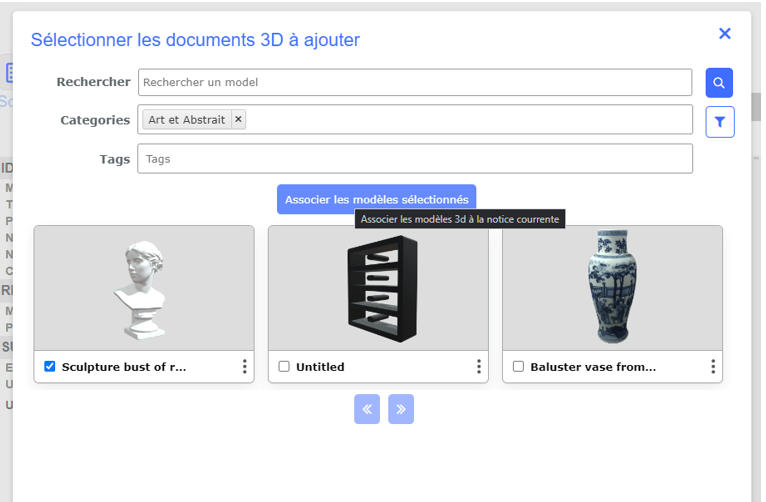Image resolution: width=766 pixels, height=502 pixels.
Task: Close the 3D document selection dialog
Action: [x=725, y=34]
